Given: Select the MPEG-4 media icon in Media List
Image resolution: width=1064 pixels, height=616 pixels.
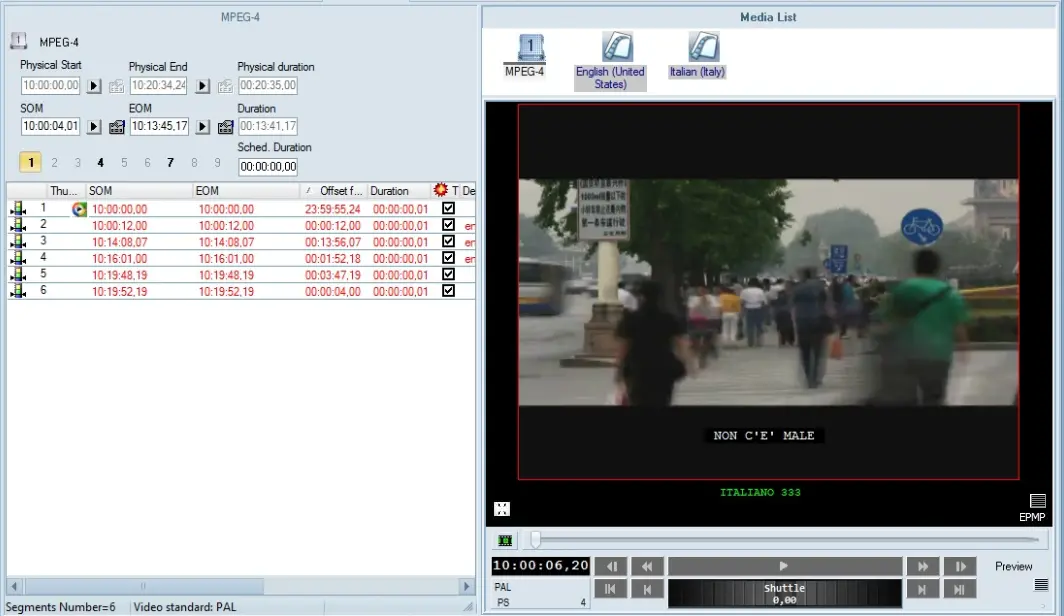Looking at the screenshot, I should click(x=525, y=48).
